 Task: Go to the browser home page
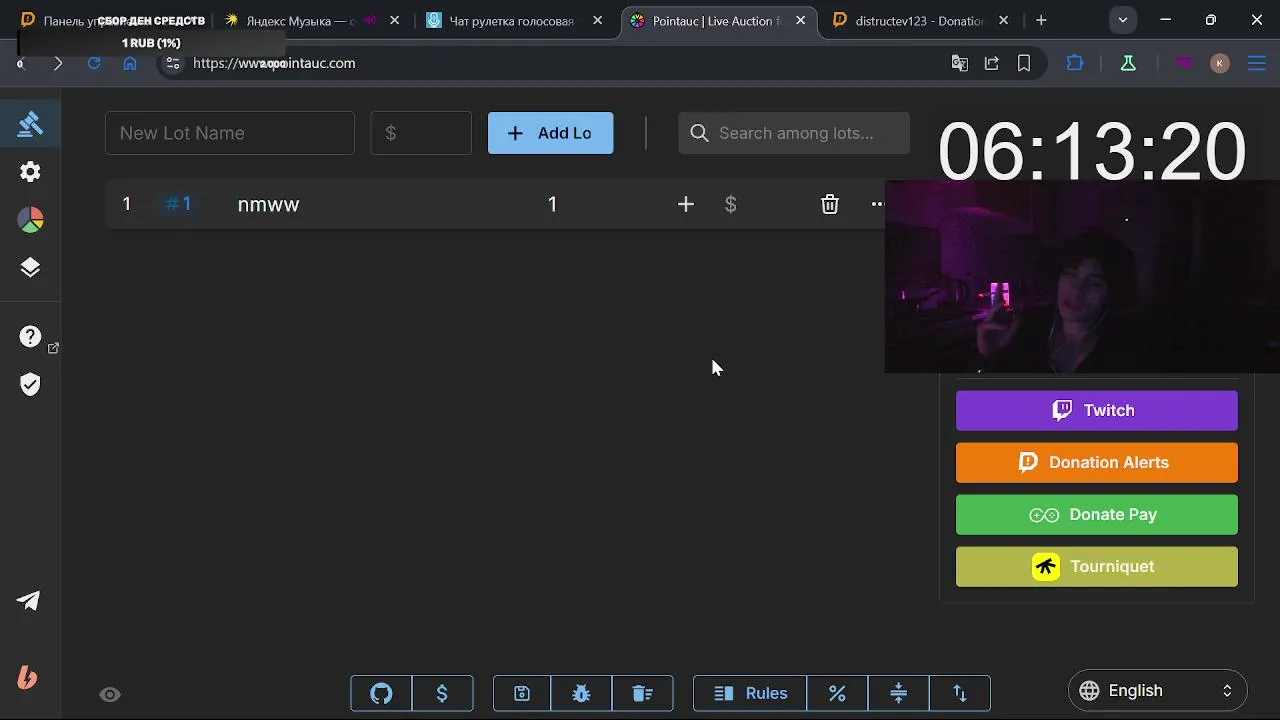pyautogui.click(x=130, y=63)
